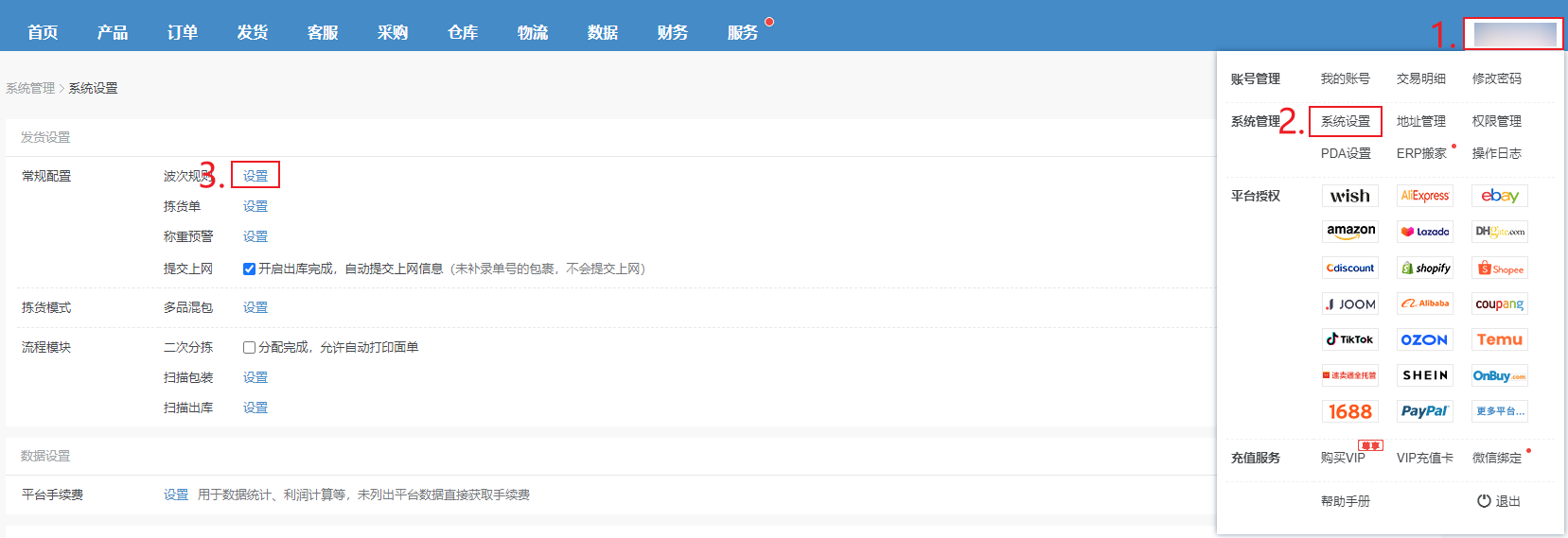This screenshot has height=538, width=1568.
Task: Open the 采购 menu
Action: 393,32
